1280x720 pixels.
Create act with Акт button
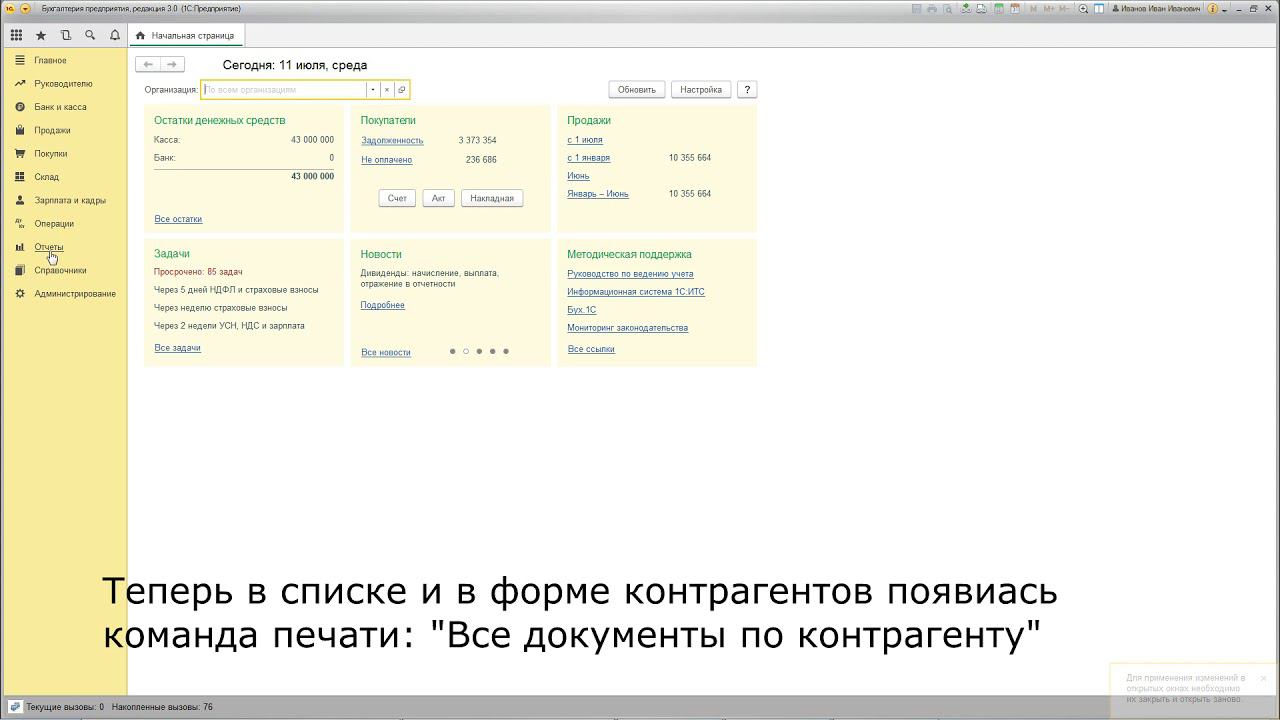[x=438, y=198]
